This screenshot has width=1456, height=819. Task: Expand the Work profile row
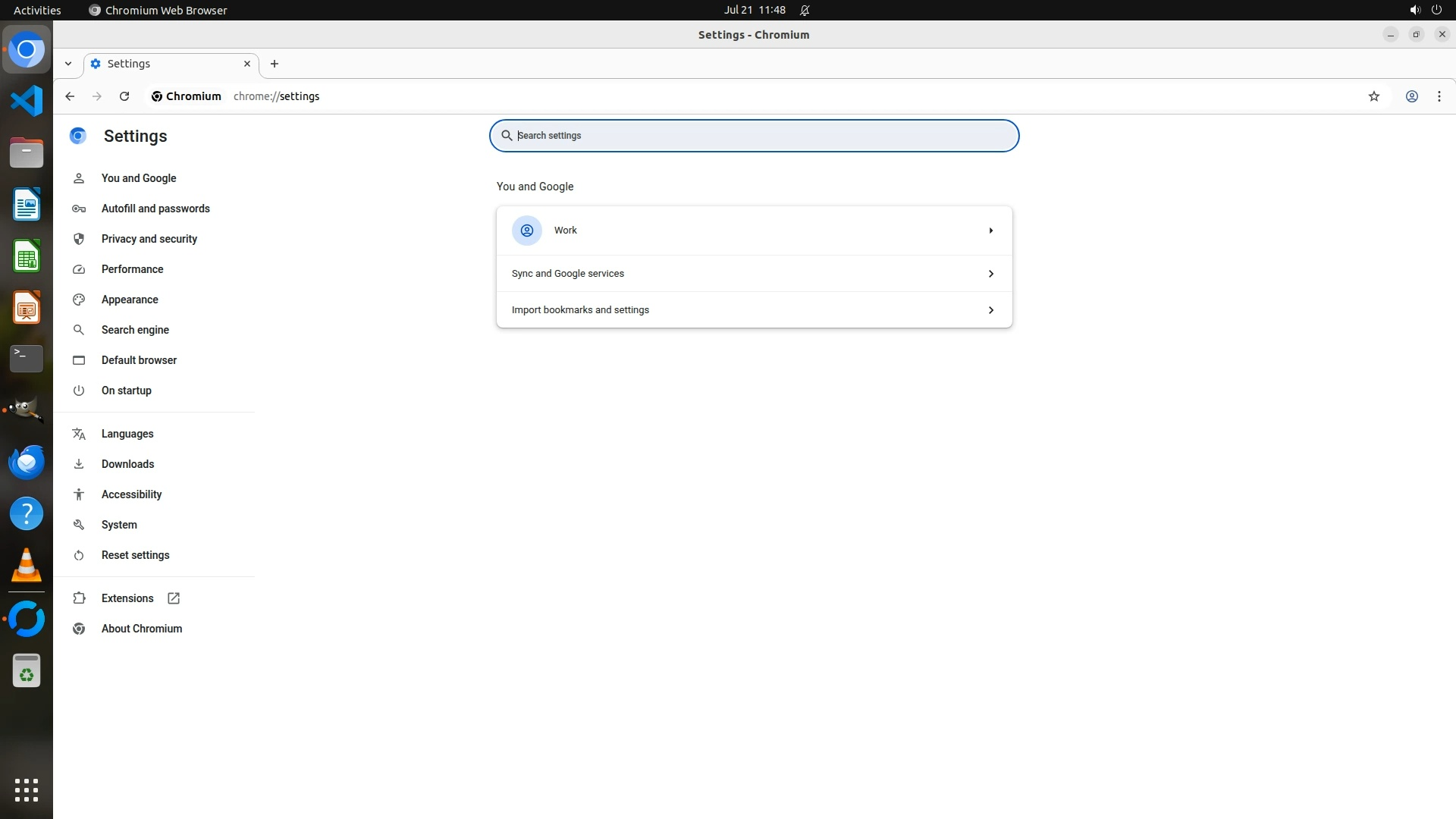point(754,231)
